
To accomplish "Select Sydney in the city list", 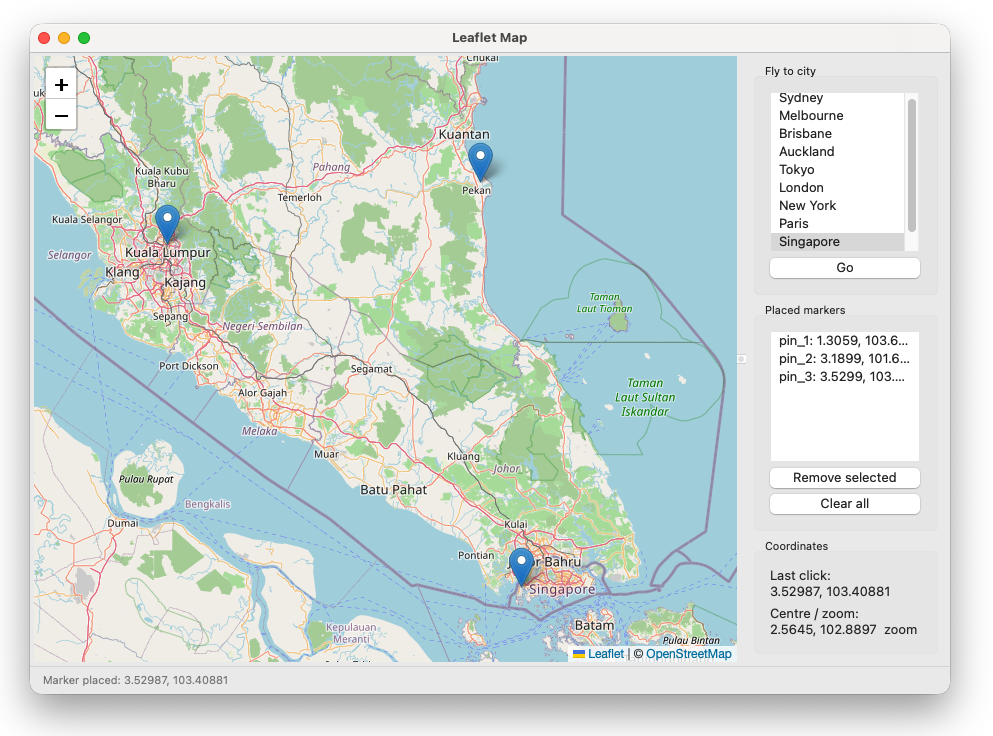I will tap(801, 98).
